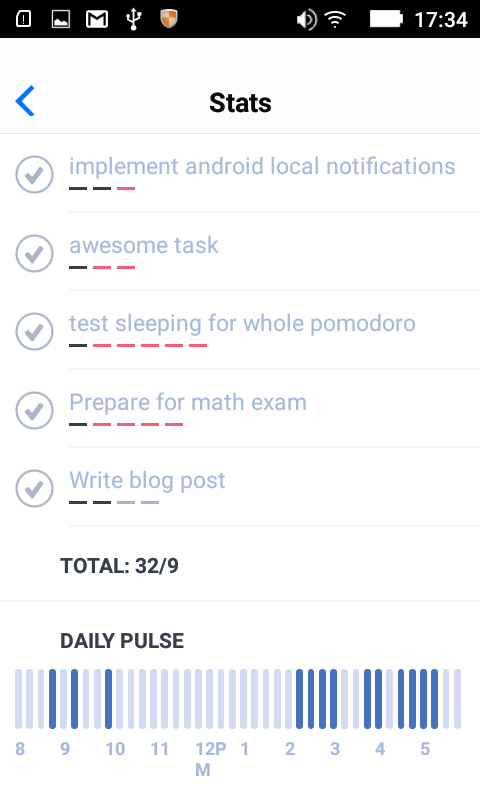The width and height of the screenshot is (480, 800).
Task: Tap the dark pulse bar above 9
Action: pyautogui.click(x=74, y=698)
